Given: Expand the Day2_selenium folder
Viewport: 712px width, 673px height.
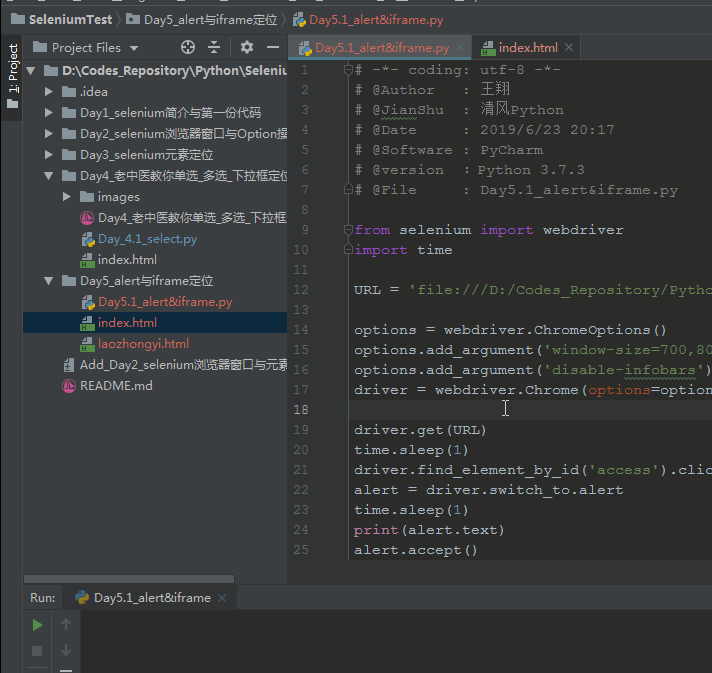Looking at the screenshot, I should tap(49, 134).
